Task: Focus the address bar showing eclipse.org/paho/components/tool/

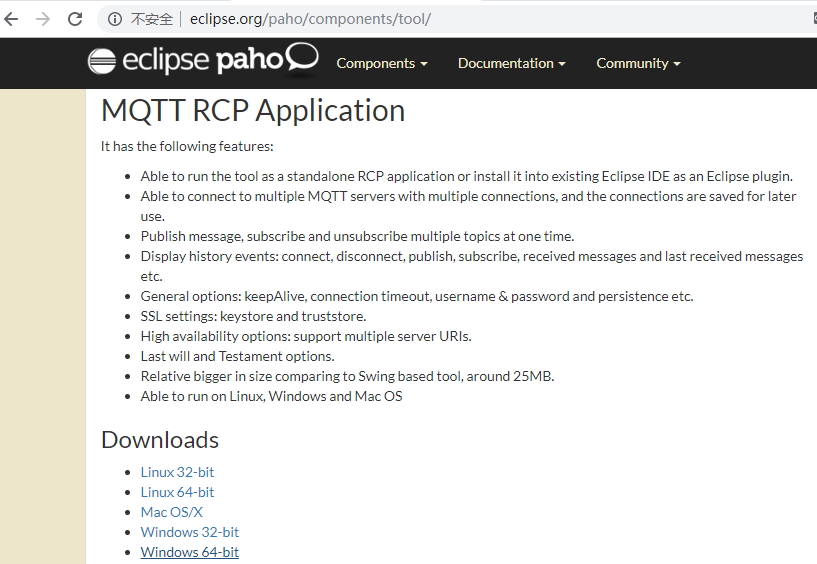Action: (310, 19)
